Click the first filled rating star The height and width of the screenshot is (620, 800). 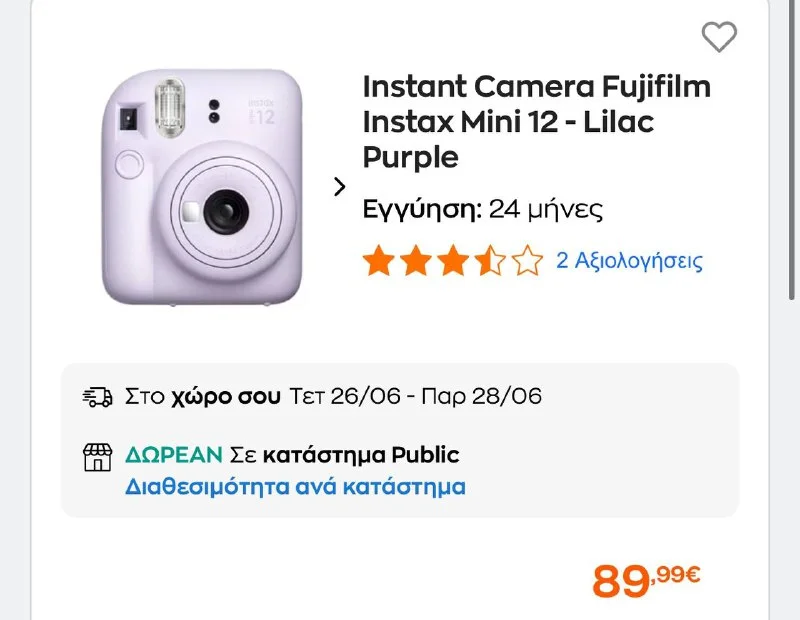click(x=378, y=262)
